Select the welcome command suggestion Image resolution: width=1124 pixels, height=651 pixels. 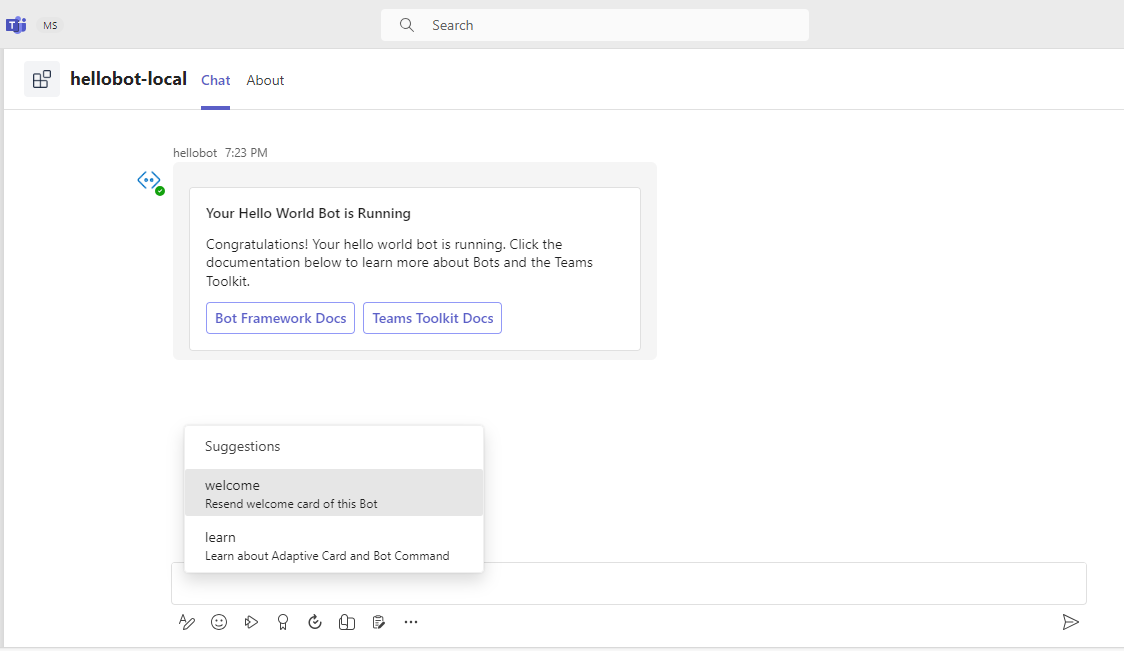(x=333, y=493)
